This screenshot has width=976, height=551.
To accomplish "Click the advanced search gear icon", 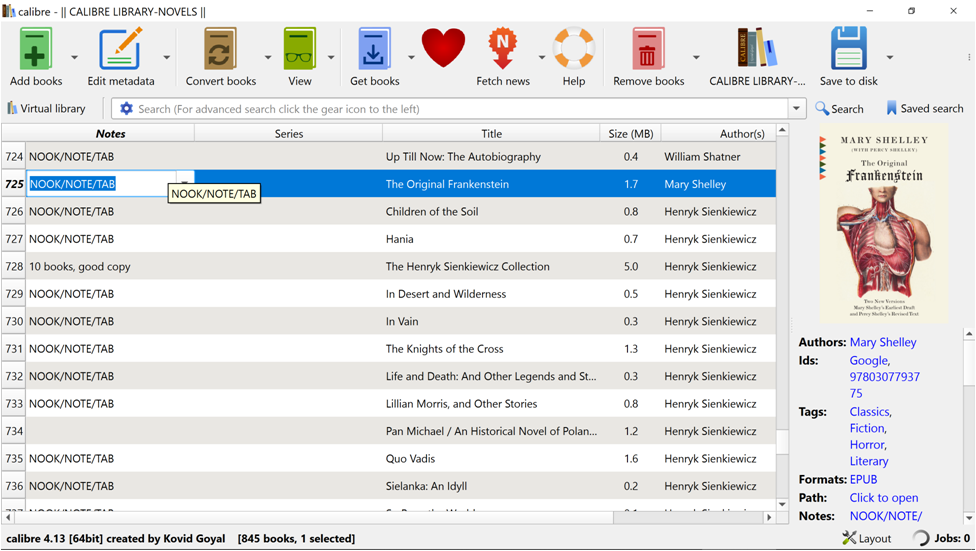I will pos(126,109).
